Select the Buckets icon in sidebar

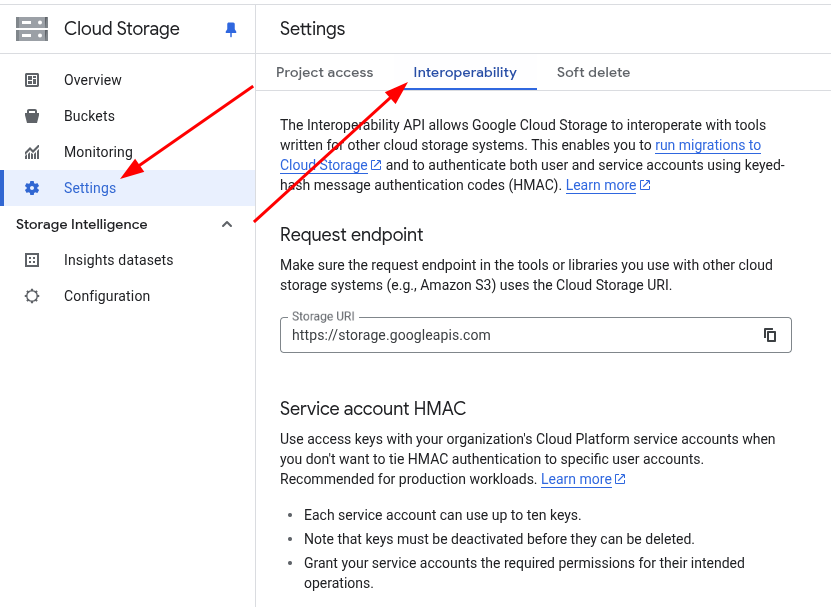[31, 115]
